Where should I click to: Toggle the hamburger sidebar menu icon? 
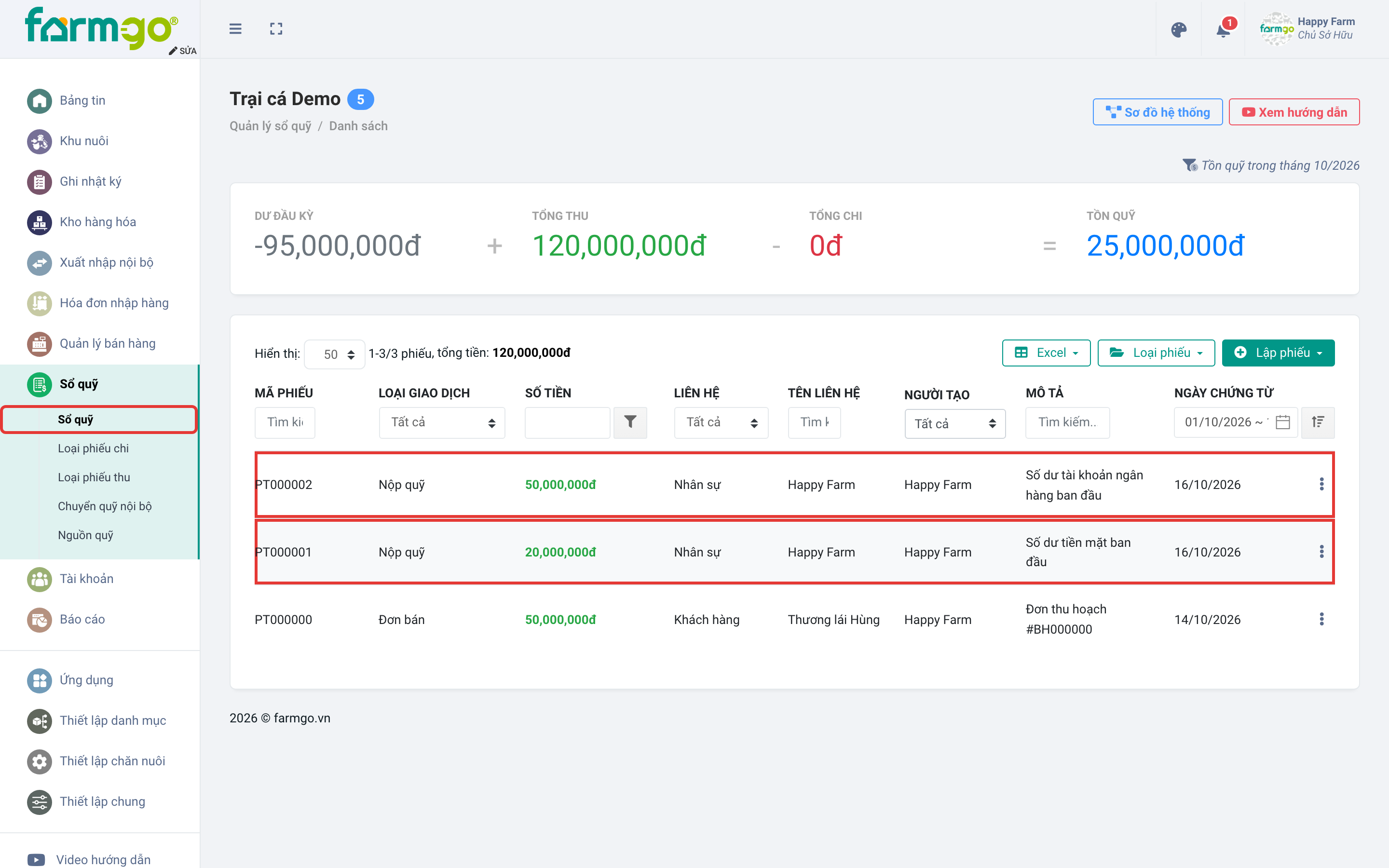tap(235, 29)
